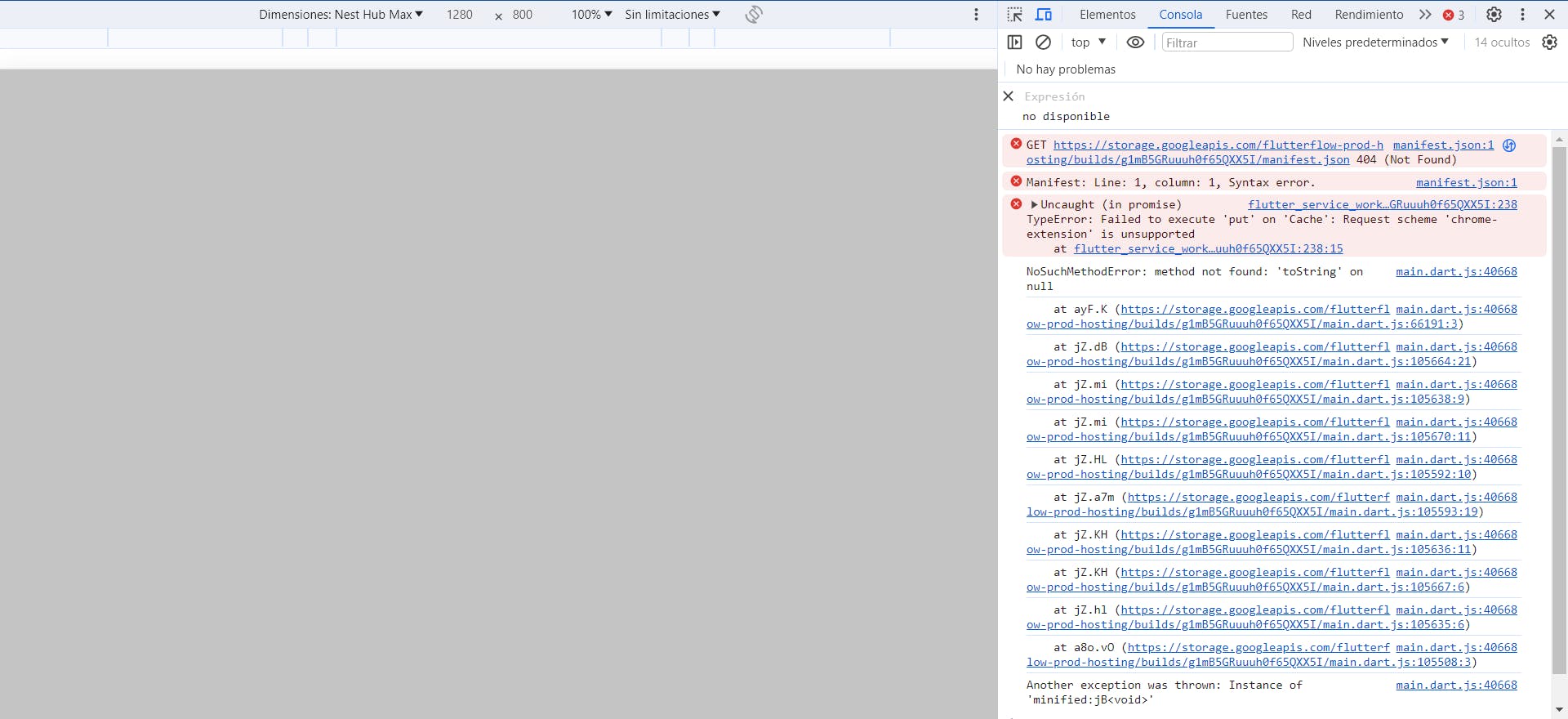Open main.dart.js:40668 link on NoSuchMethodError row
Screen dimensions: 1568x719
1456,272
